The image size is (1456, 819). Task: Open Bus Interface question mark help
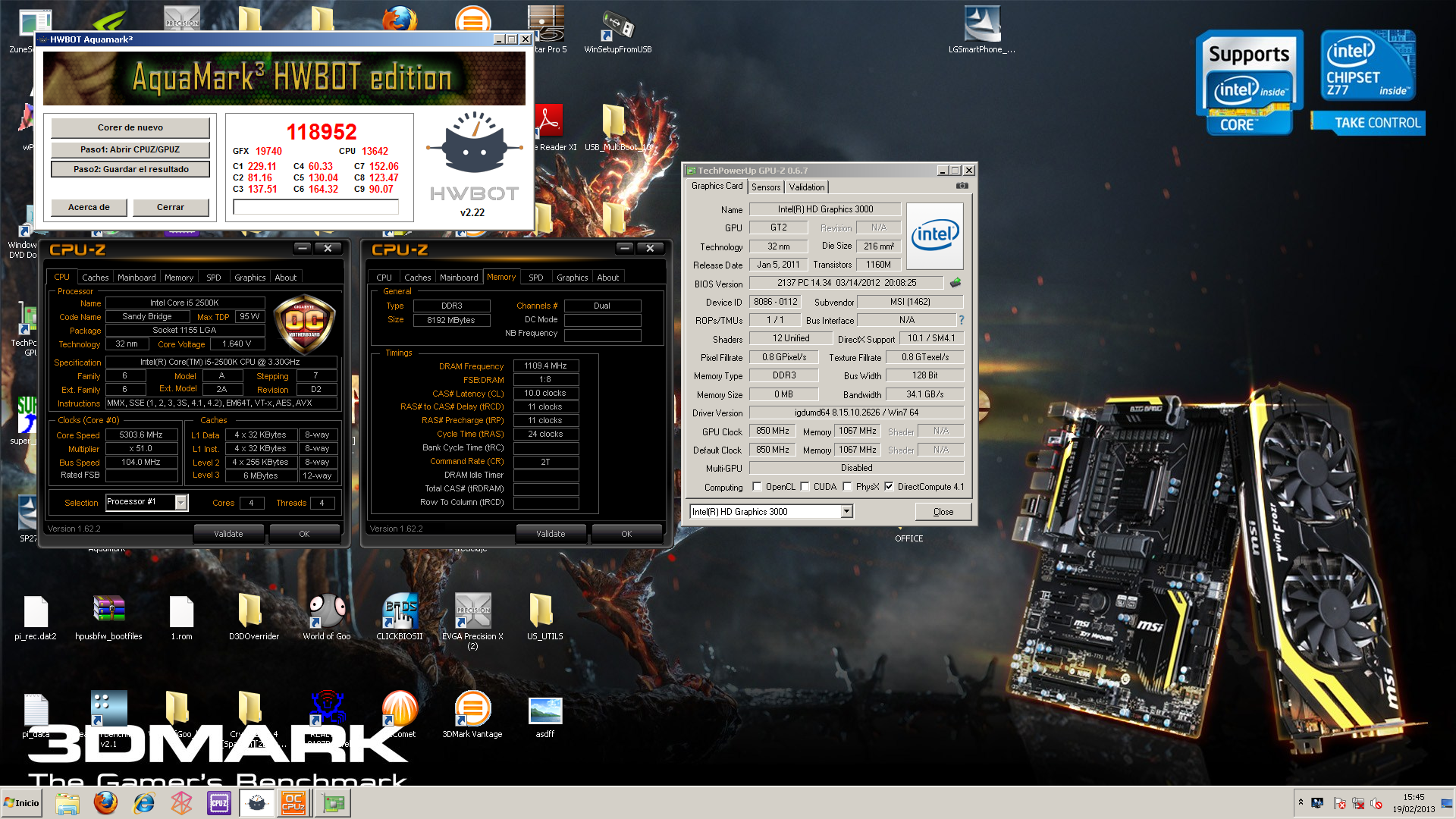(x=962, y=320)
